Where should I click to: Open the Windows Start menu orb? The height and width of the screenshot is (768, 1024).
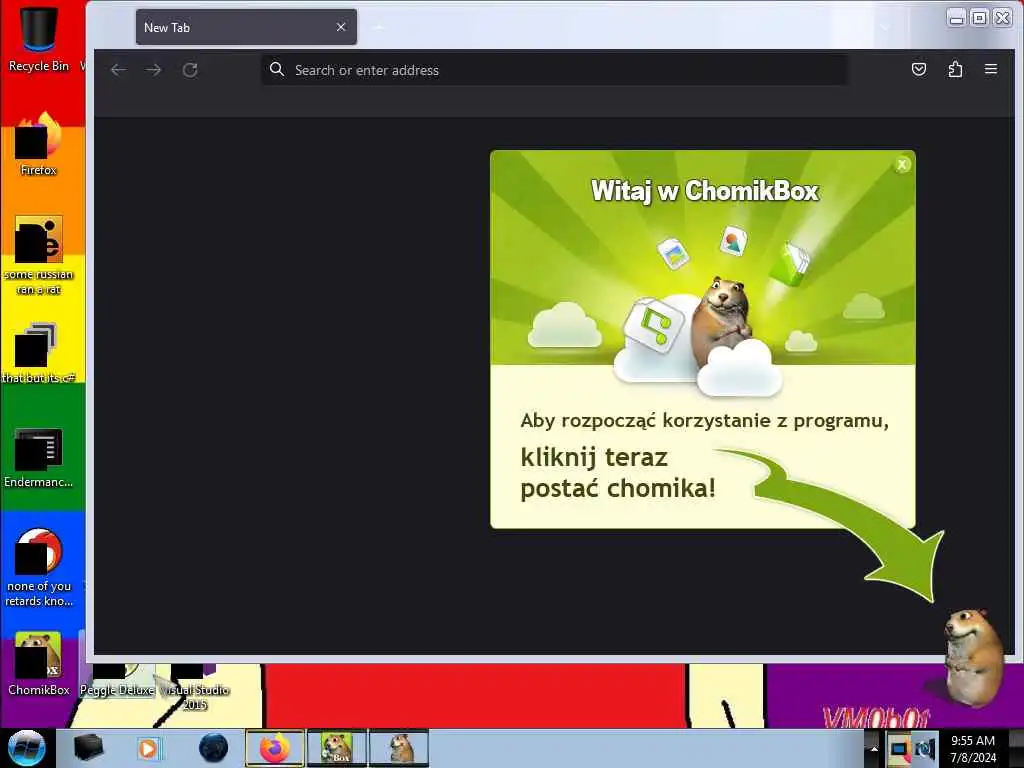click(27, 748)
